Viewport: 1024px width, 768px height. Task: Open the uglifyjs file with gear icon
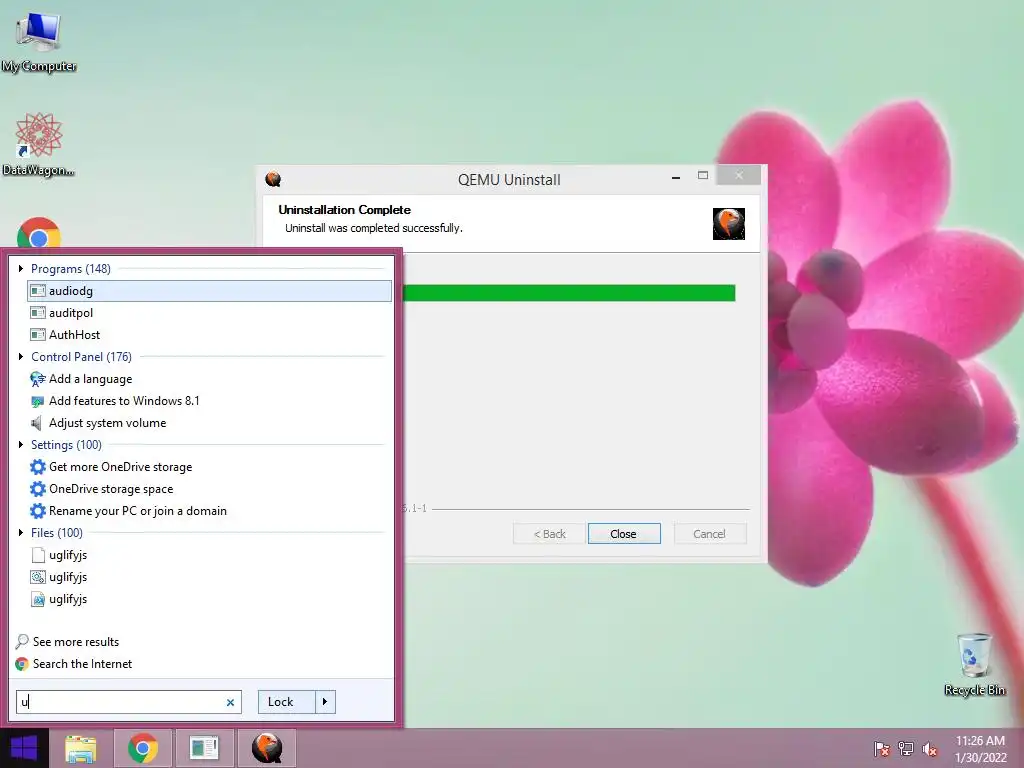(x=210, y=577)
